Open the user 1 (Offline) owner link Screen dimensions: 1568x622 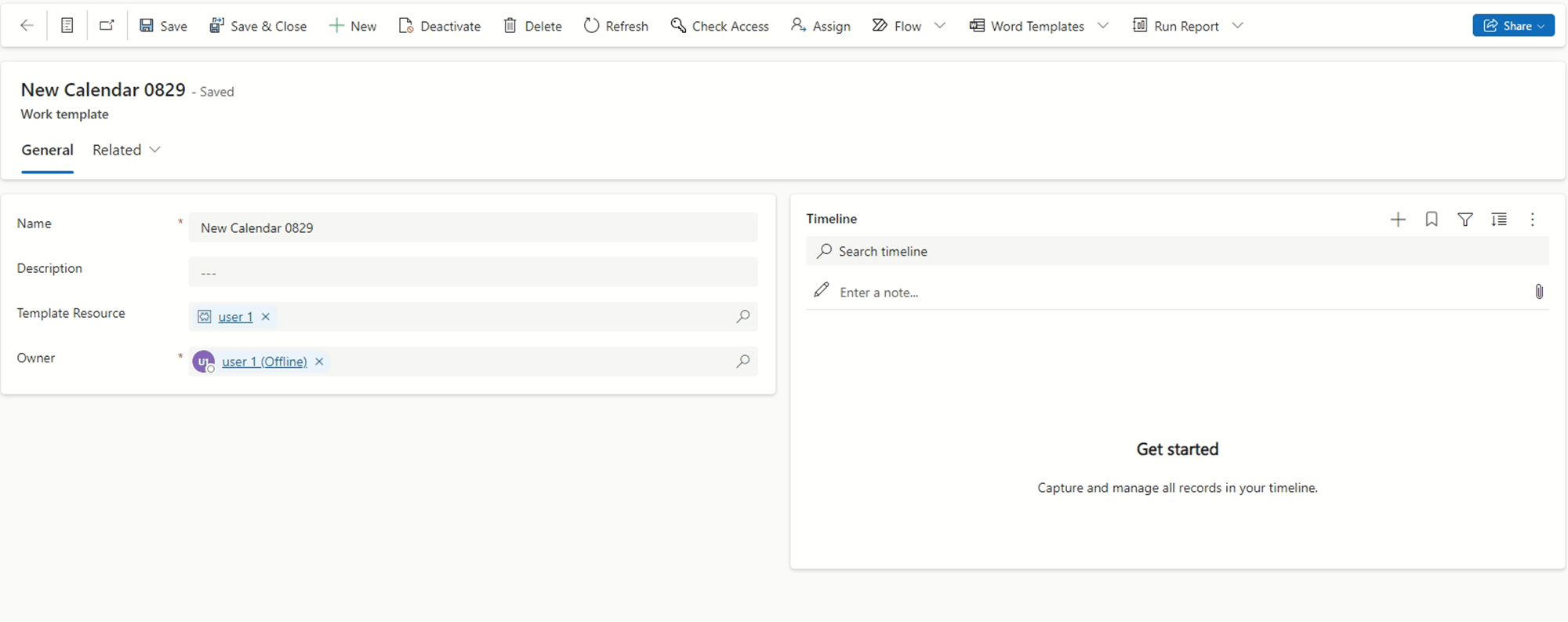264,362
